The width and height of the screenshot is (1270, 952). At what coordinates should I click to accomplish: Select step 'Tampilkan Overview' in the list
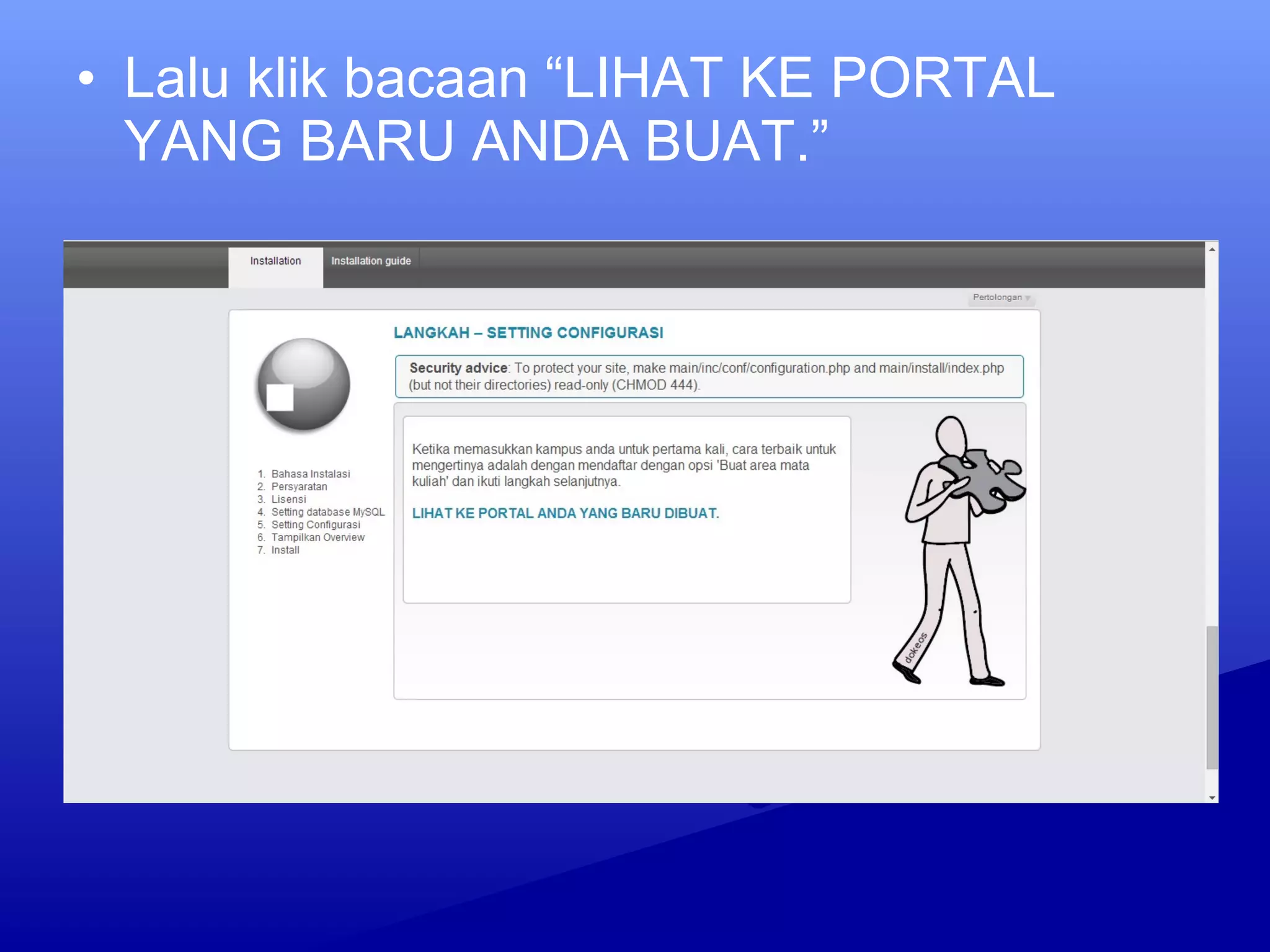317,537
